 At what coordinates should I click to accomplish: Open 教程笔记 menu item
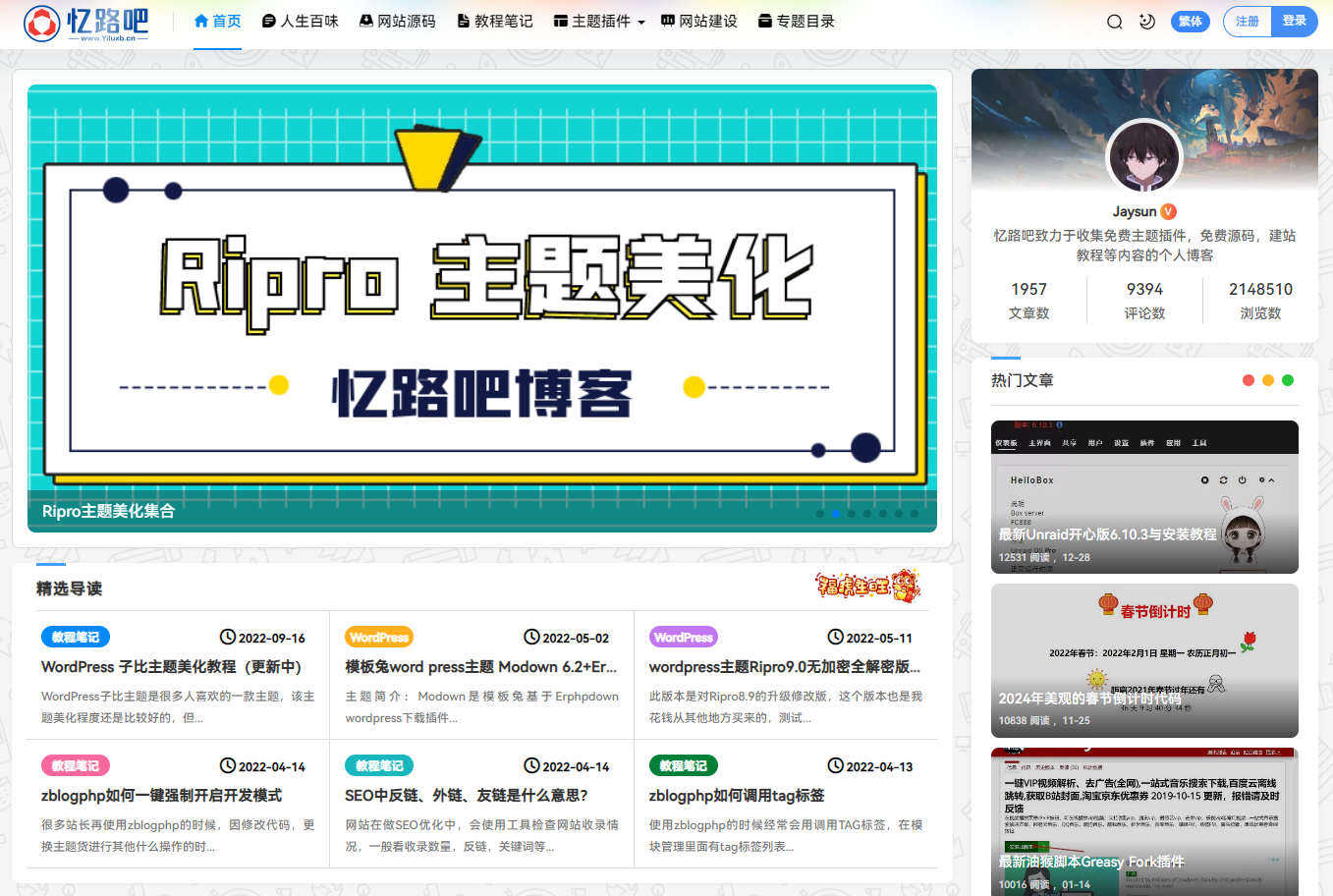[x=494, y=21]
